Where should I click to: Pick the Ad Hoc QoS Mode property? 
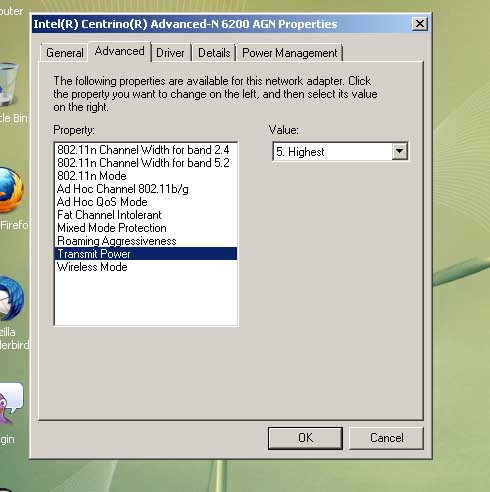click(146, 202)
